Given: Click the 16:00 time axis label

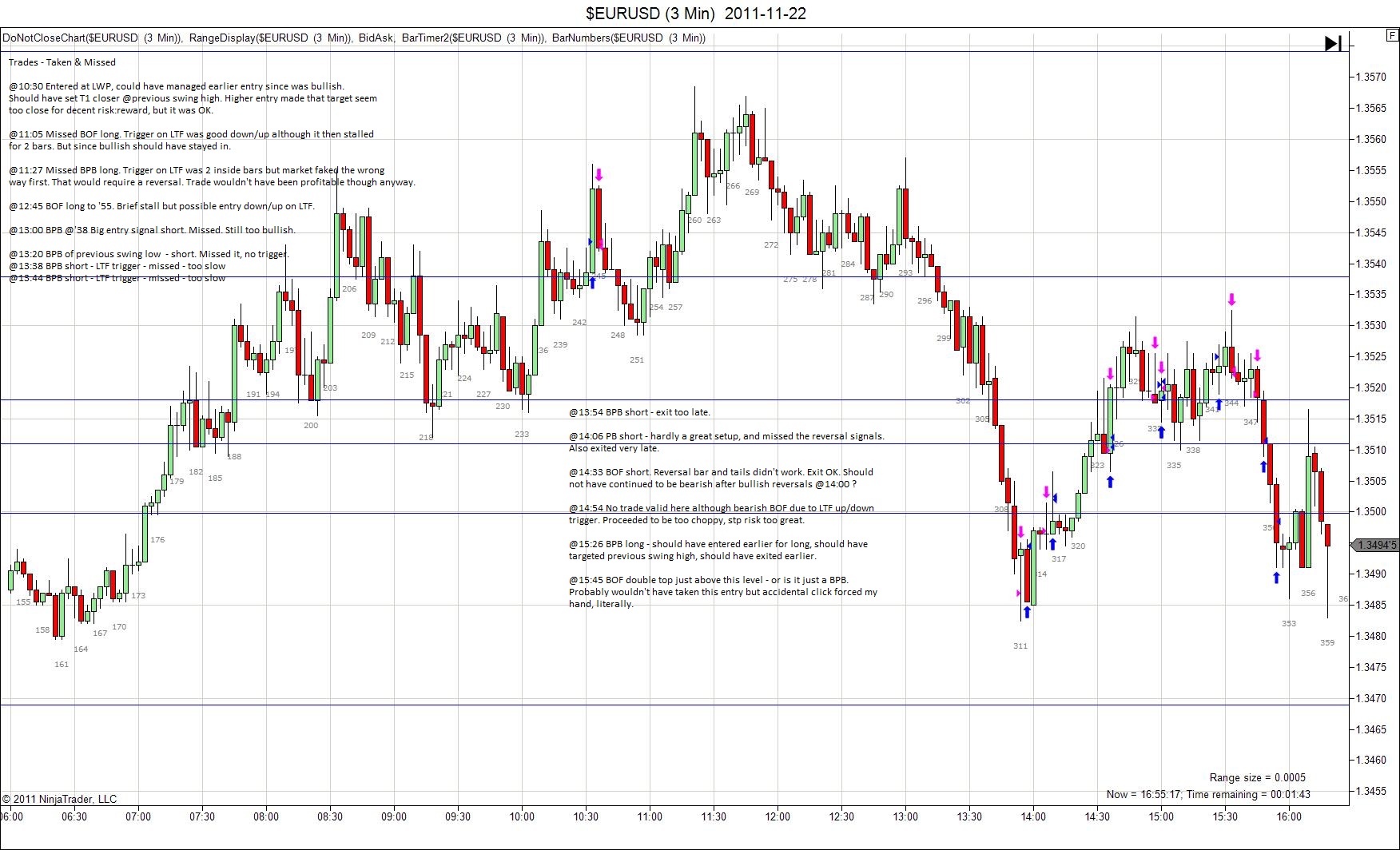Looking at the screenshot, I should [1289, 816].
